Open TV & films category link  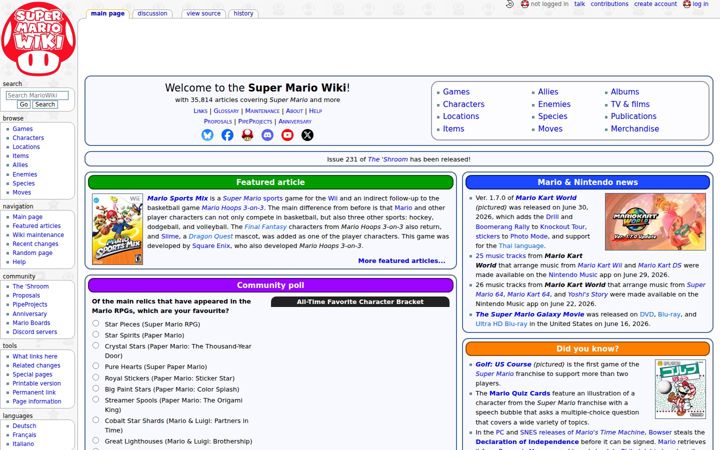click(x=630, y=104)
